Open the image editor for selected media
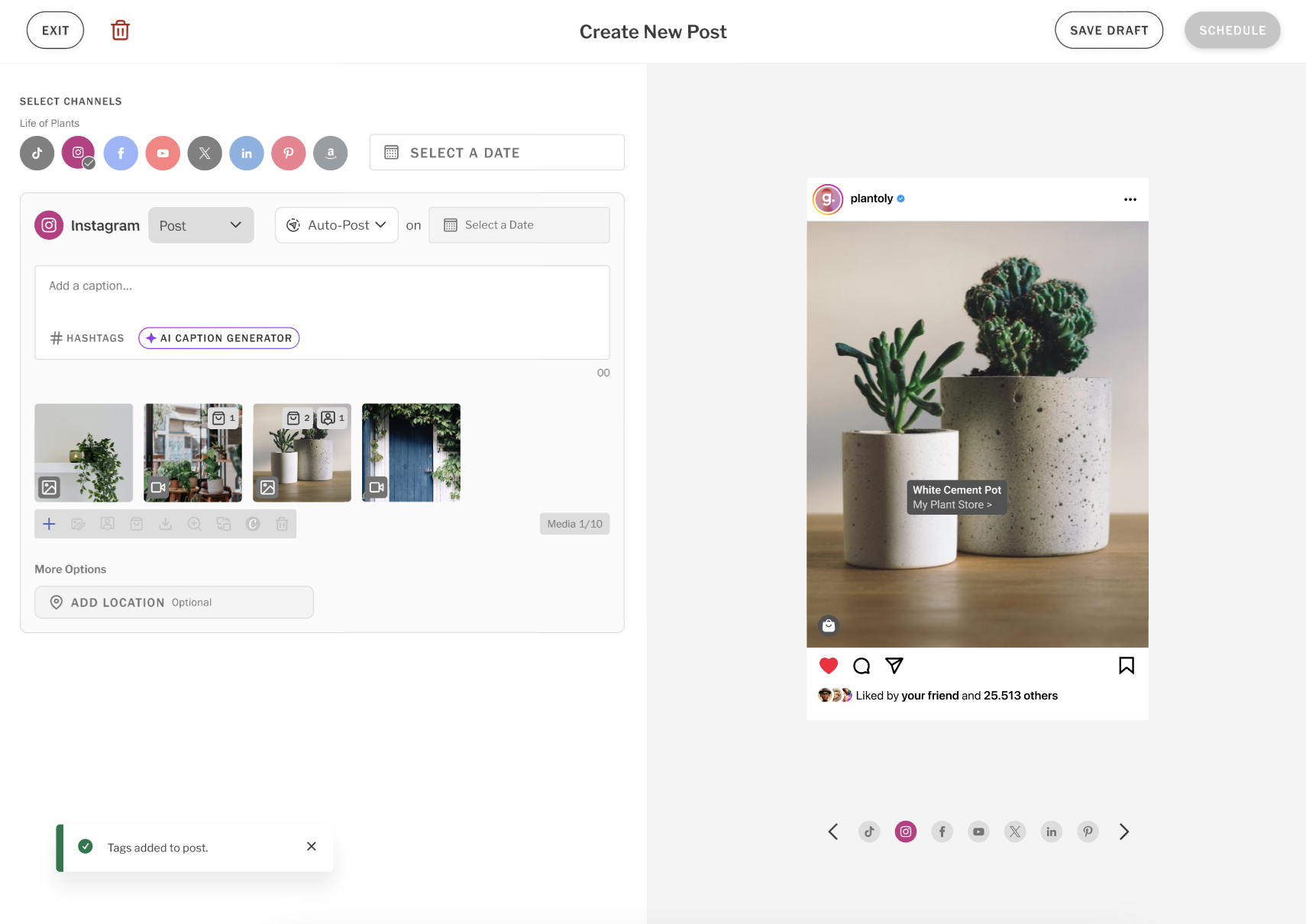This screenshot has height=924, width=1306. tap(78, 524)
